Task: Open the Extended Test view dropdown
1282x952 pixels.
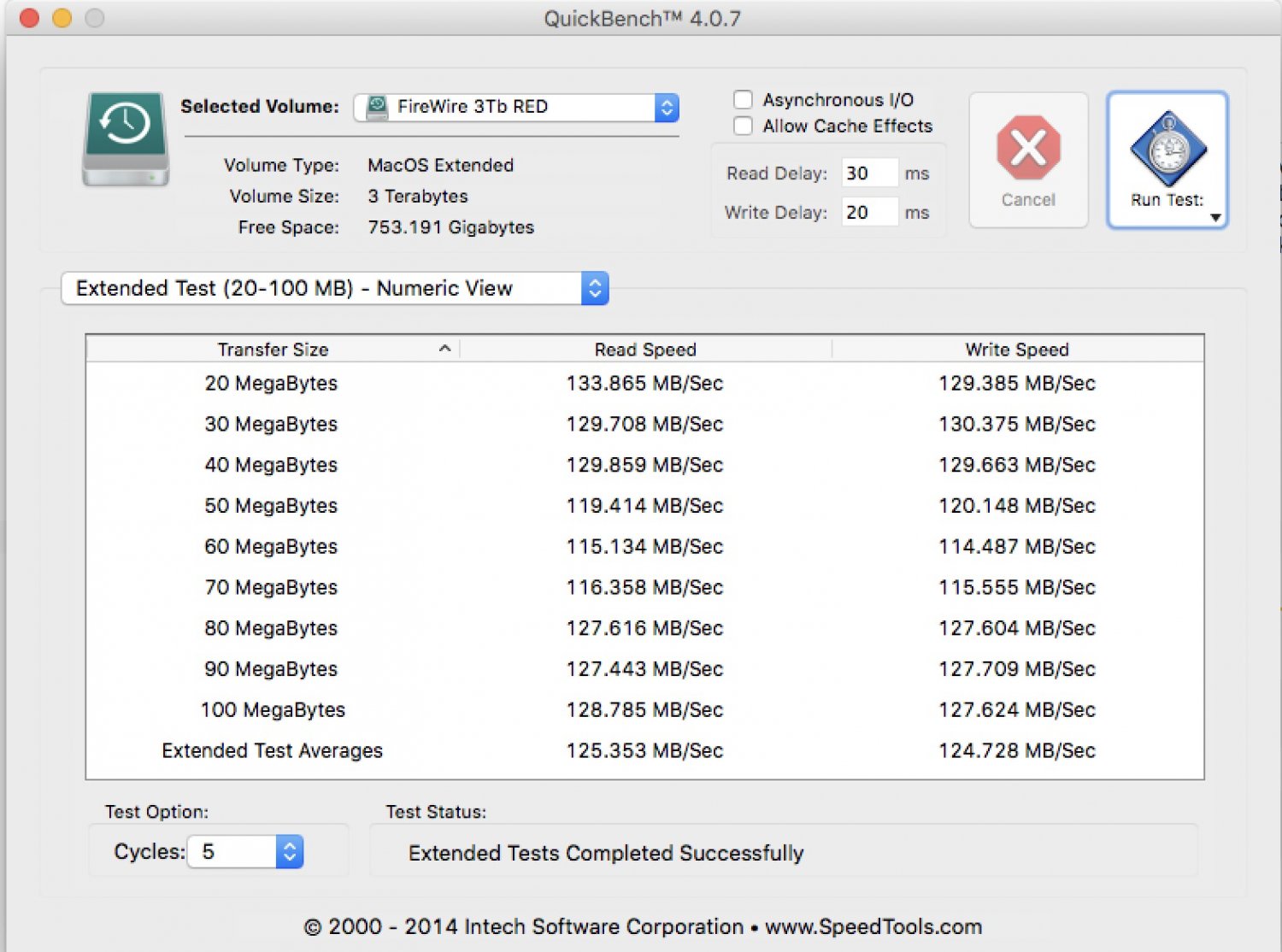Action: pos(335,288)
